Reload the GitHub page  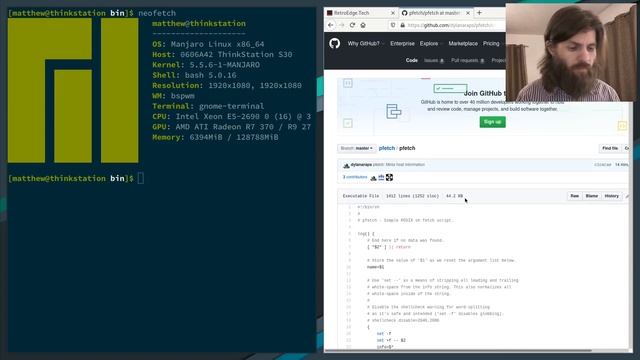coord(352,25)
